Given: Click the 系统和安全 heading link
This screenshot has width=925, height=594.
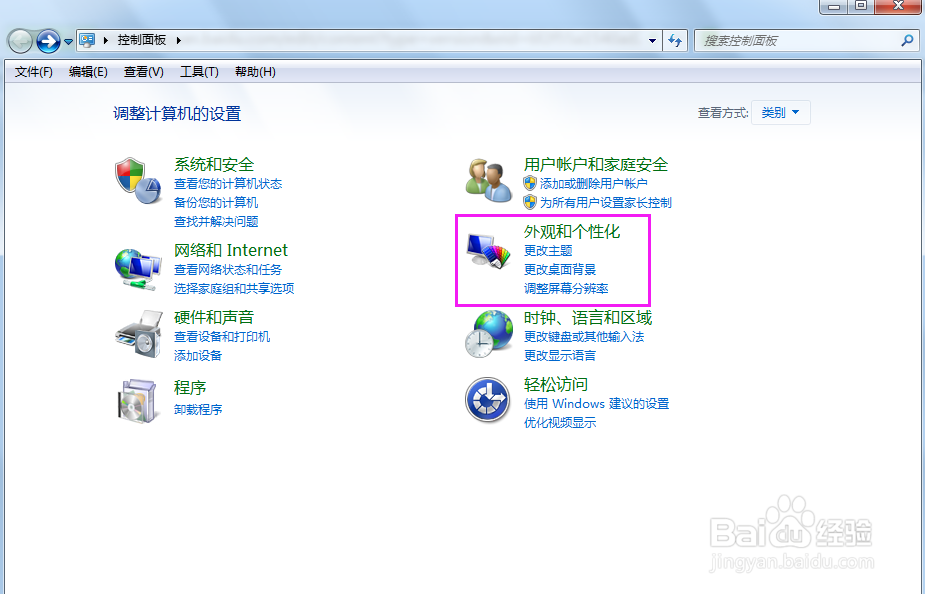Looking at the screenshot, I should (214, 164).
